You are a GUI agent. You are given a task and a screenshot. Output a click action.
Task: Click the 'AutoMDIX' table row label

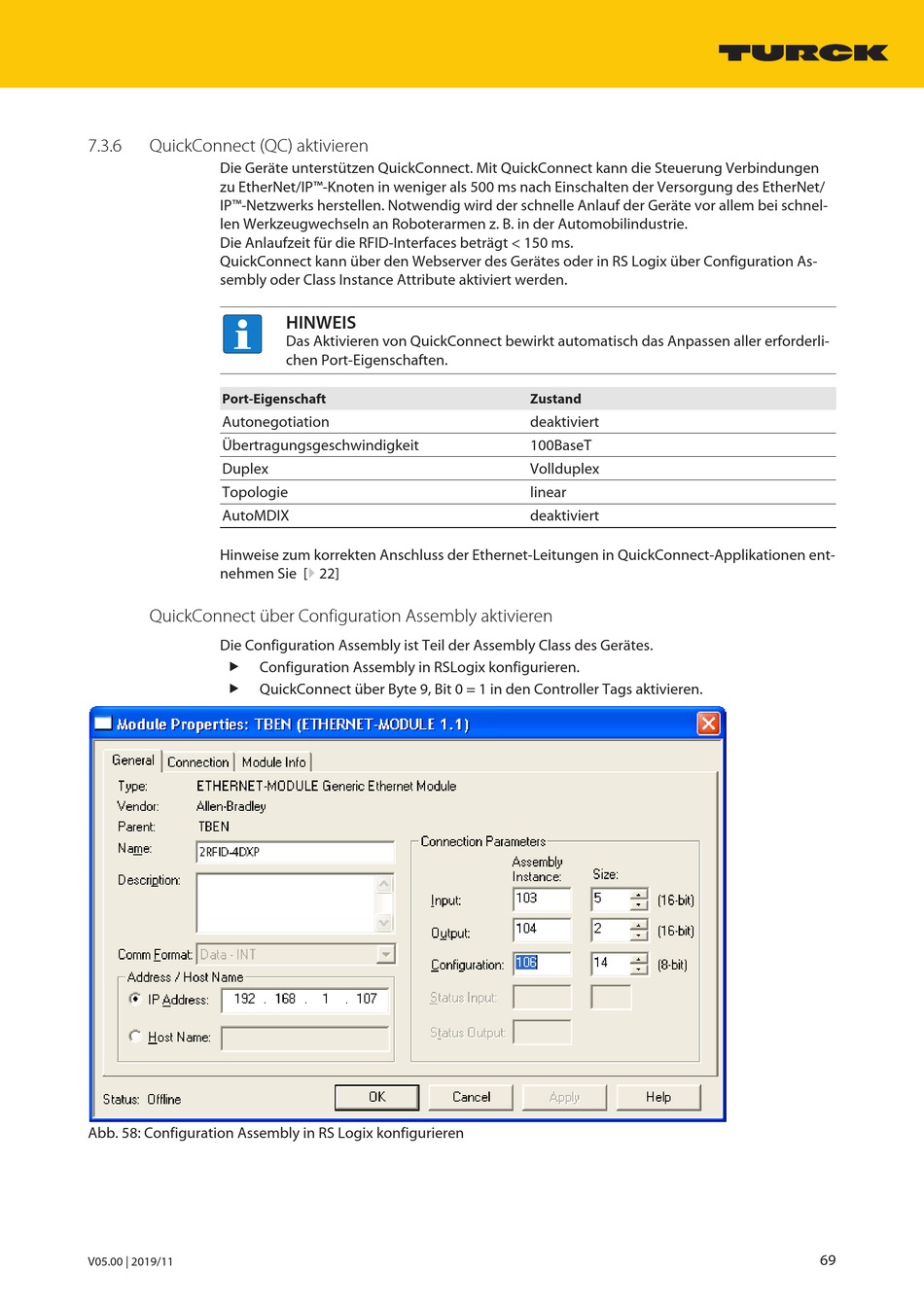click(256, 515)
